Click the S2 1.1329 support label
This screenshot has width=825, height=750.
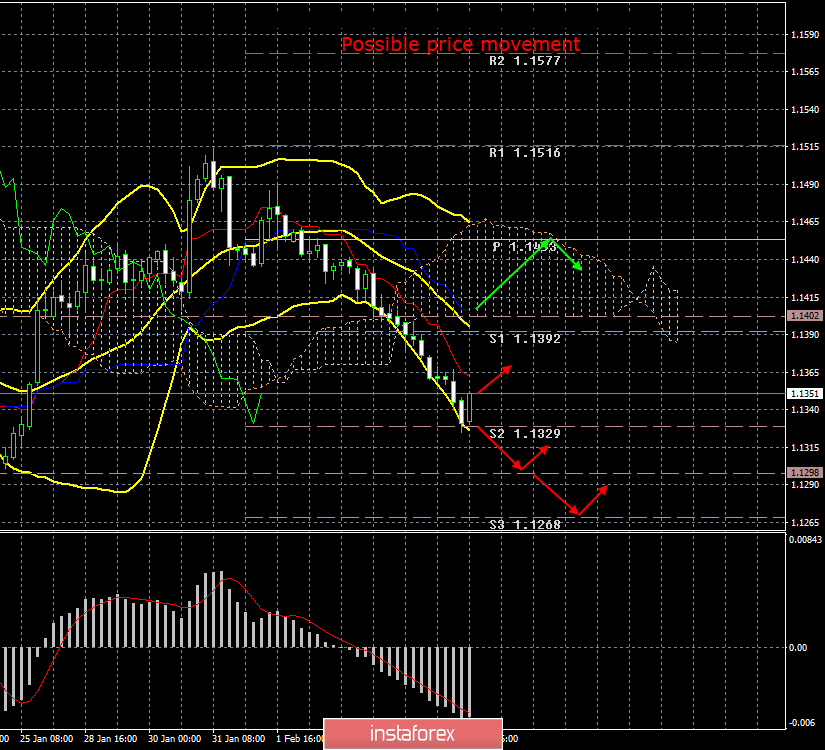coord(525,434)
